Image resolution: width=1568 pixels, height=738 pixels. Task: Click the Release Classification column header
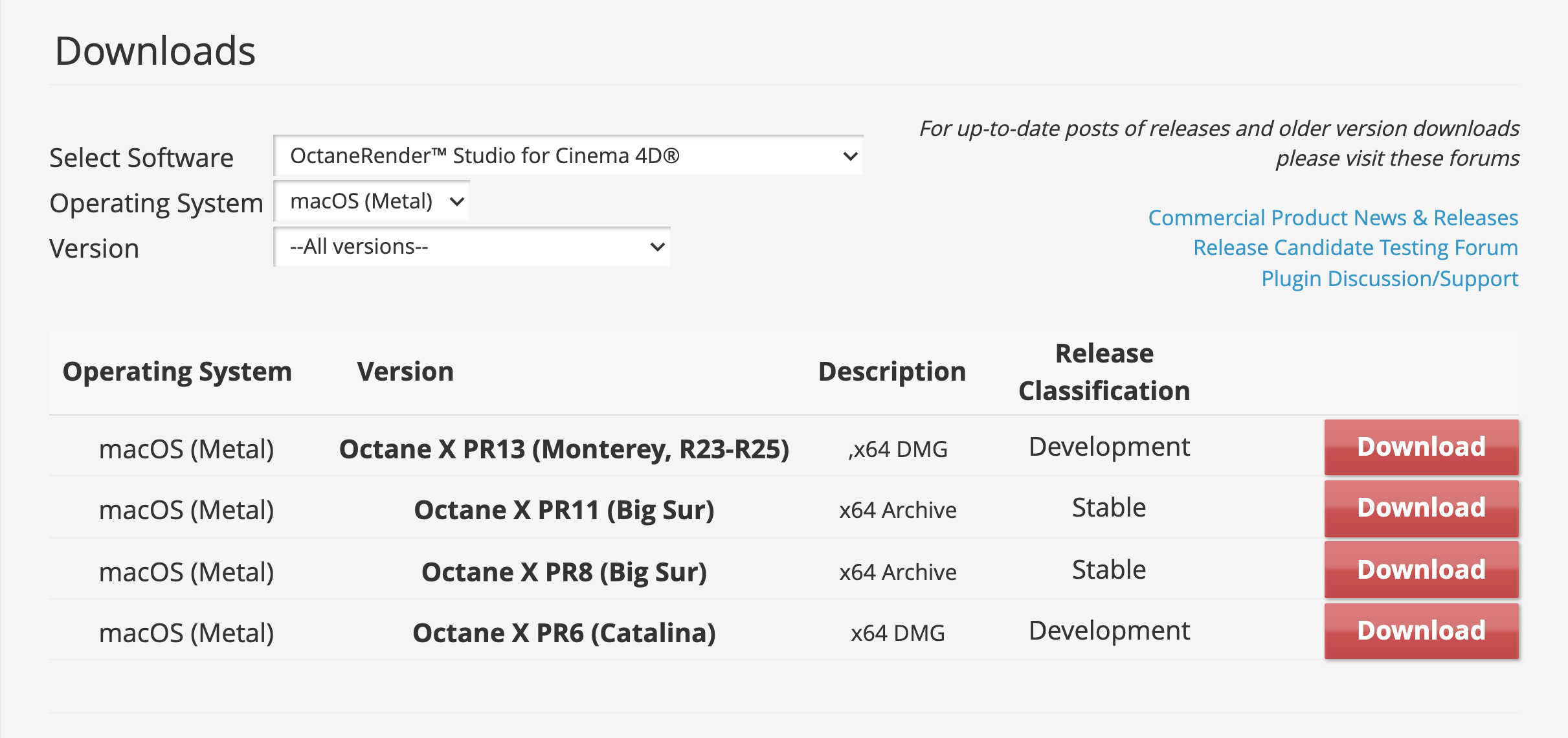click(x=1104, y=372)
